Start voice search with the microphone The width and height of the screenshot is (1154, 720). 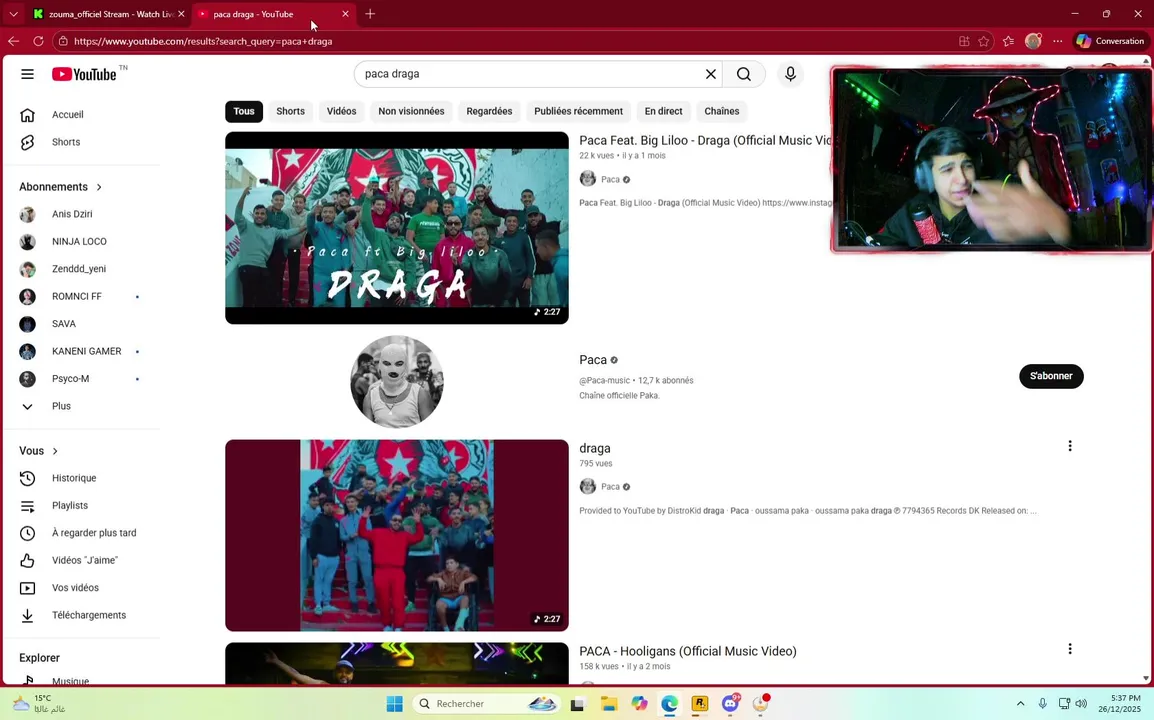point(790,74)
